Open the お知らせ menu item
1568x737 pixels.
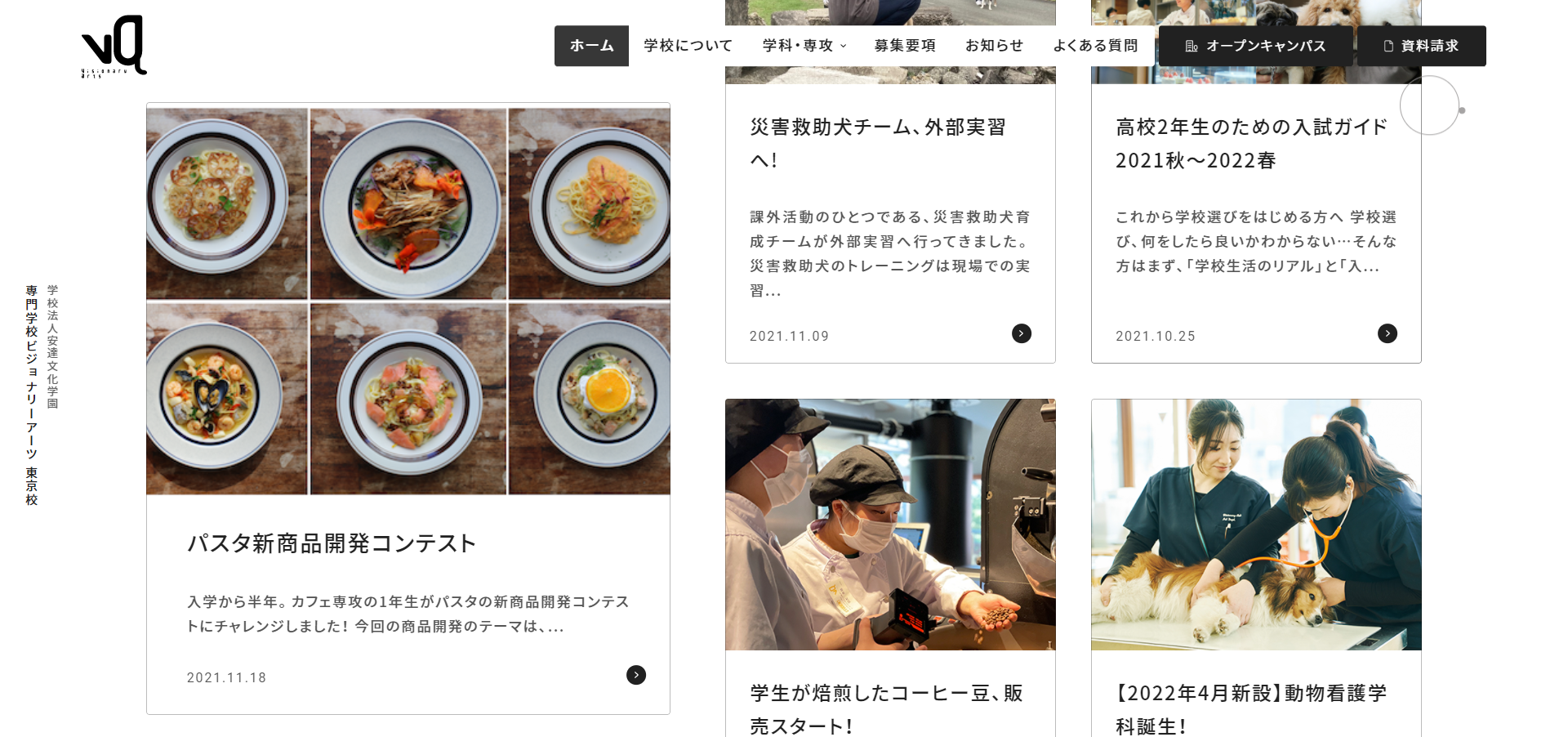tap(994, 46)
